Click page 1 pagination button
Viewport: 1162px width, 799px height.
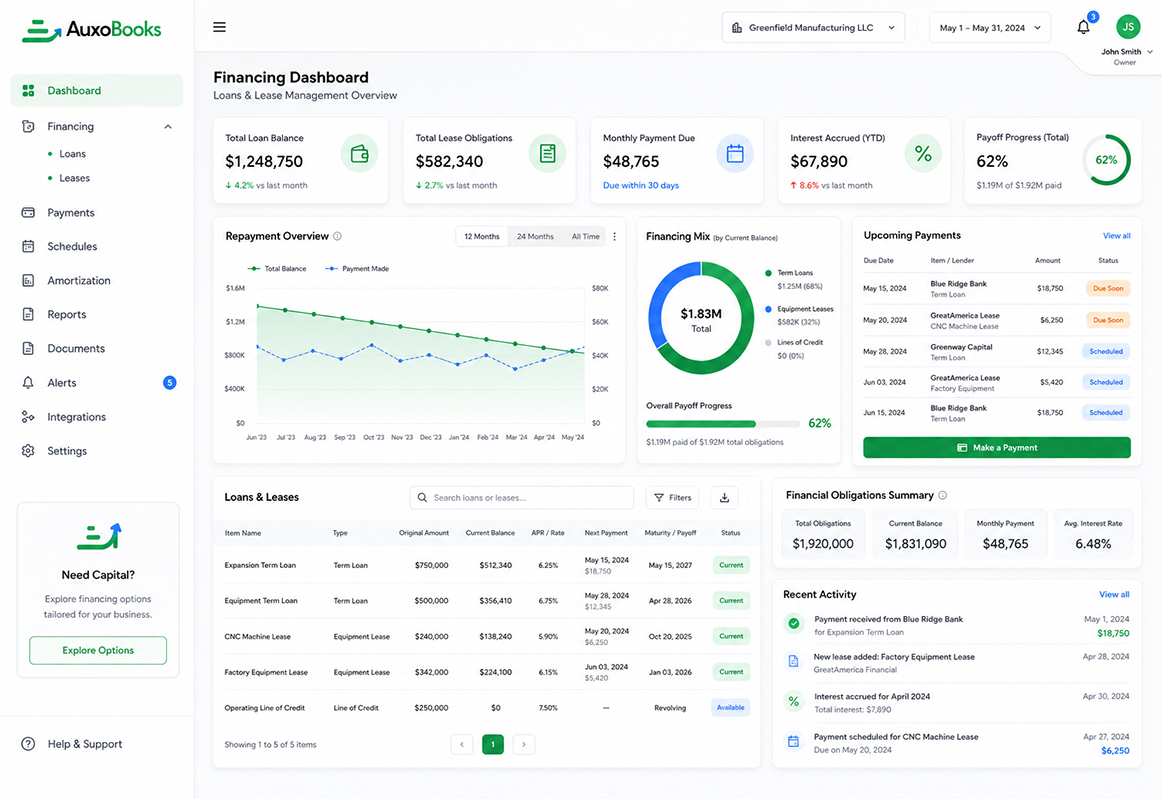point(493,744)
